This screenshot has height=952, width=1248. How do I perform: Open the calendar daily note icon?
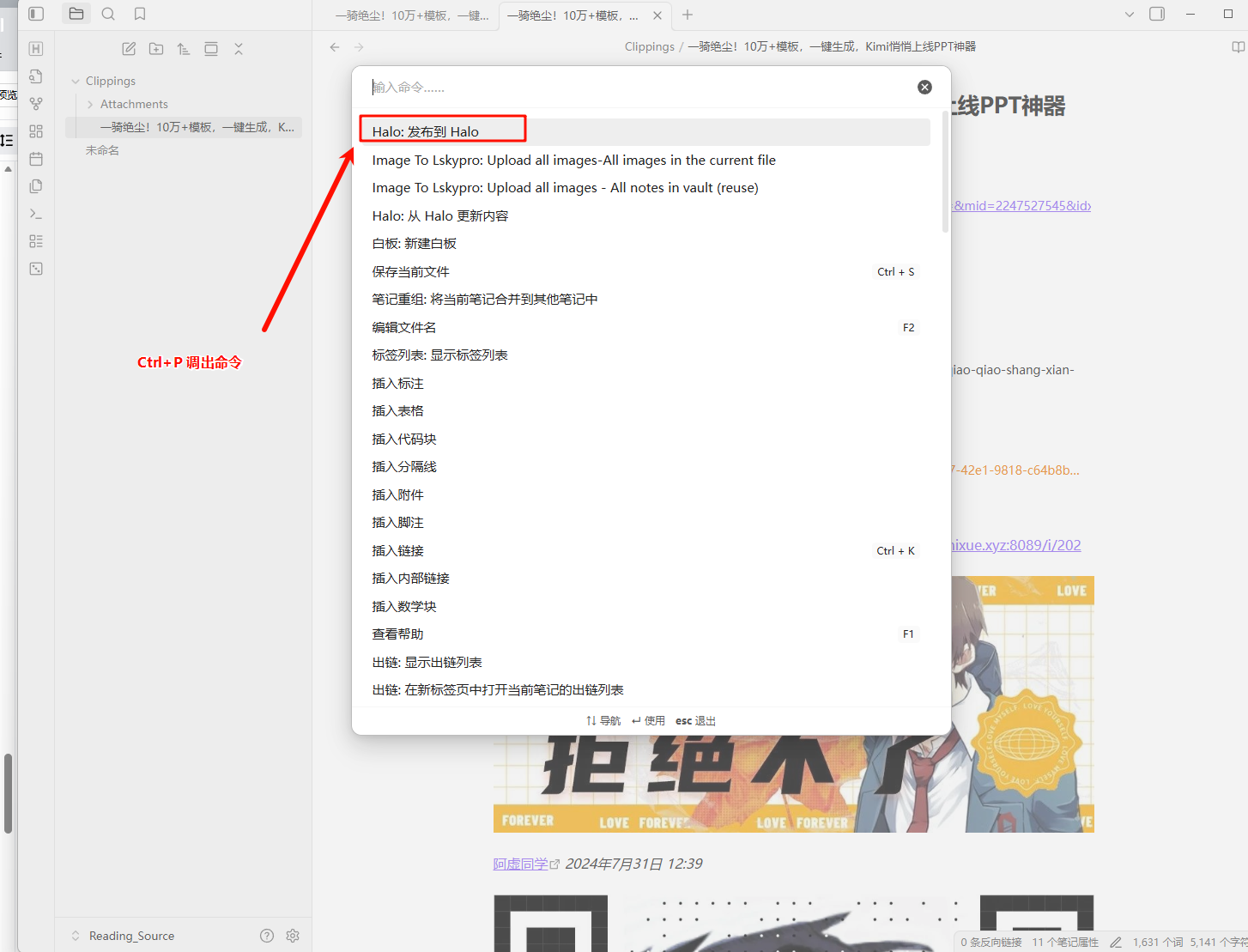coord(36,159)
